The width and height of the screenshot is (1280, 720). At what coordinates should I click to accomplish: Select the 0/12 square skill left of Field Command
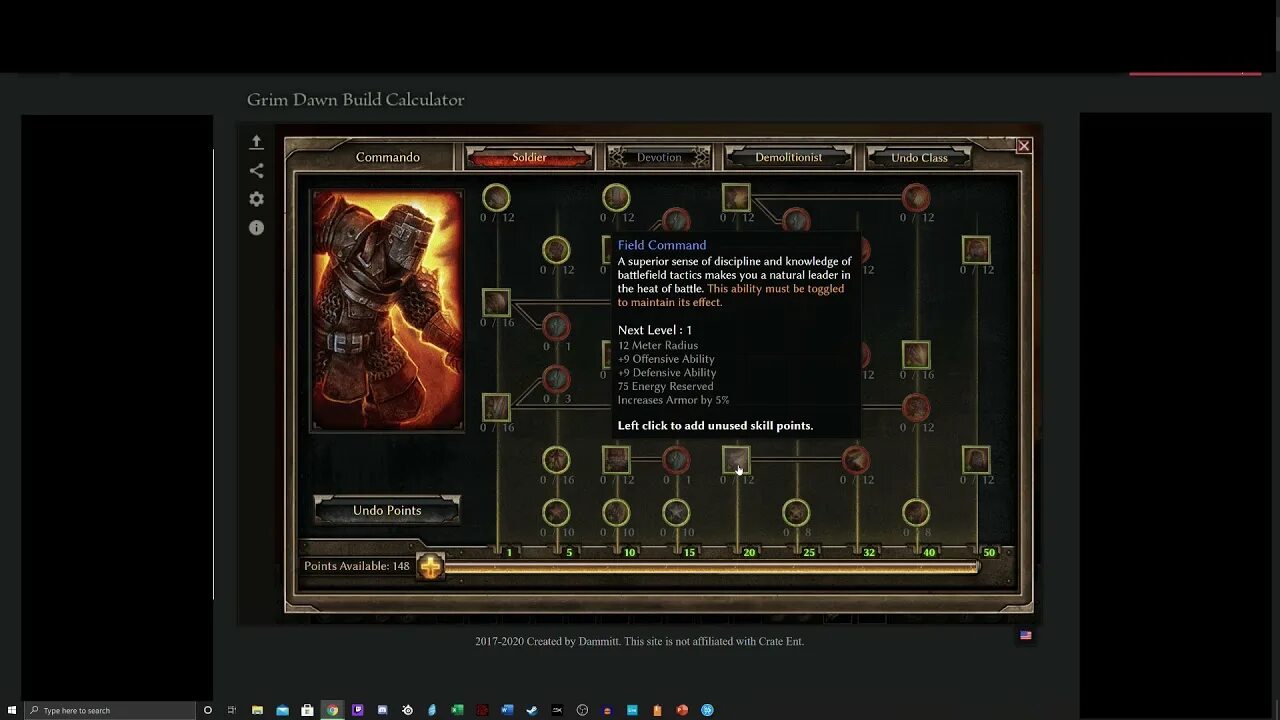616,460
